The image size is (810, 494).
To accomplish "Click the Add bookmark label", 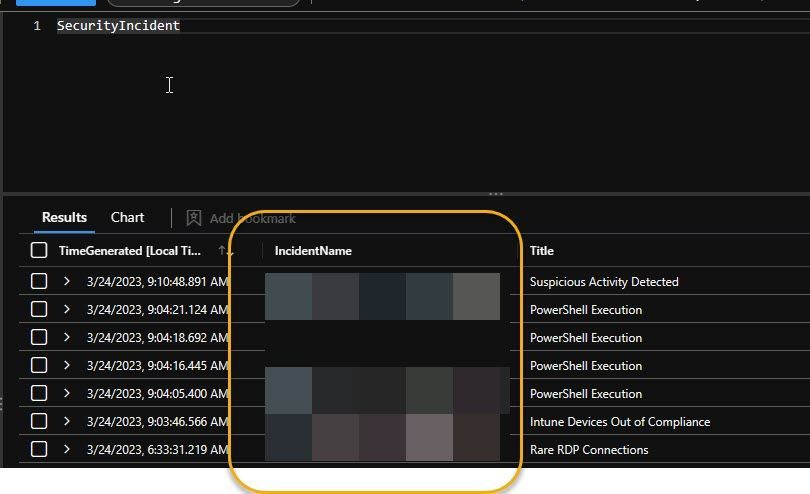I will [253, 219].
